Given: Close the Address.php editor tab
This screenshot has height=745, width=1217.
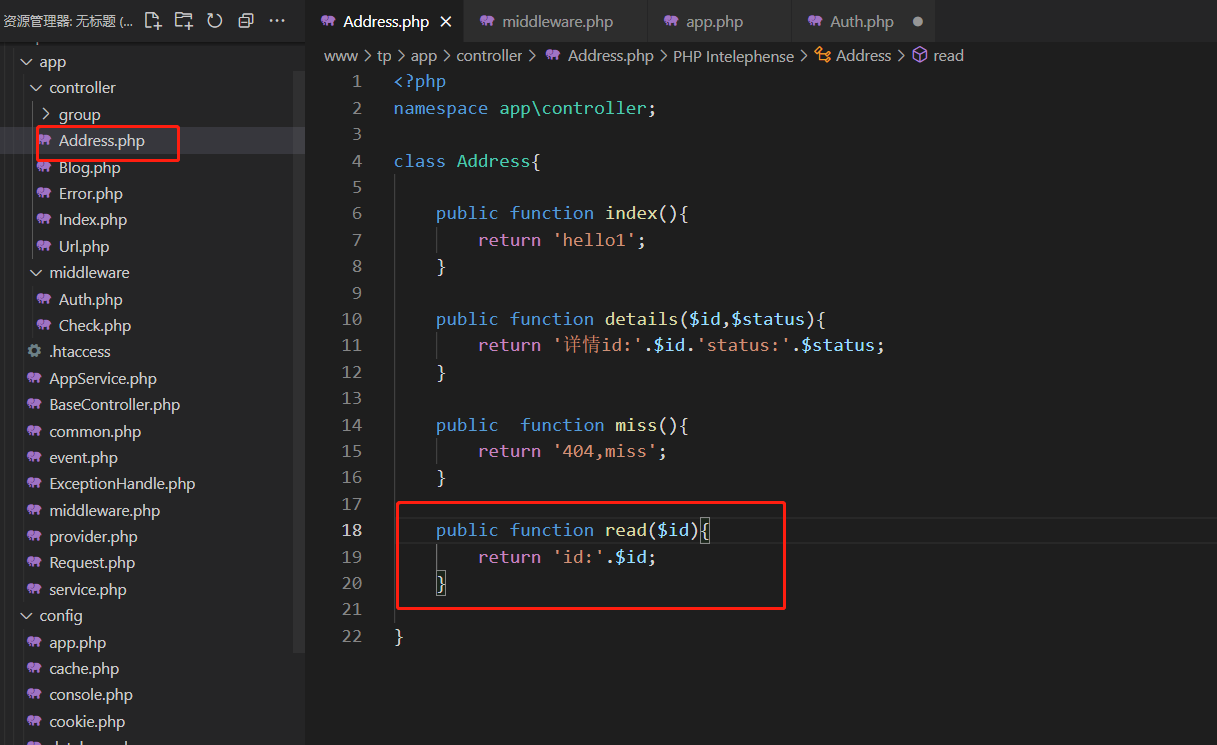Looking at the screenshot, I should (x=446, y=21).
